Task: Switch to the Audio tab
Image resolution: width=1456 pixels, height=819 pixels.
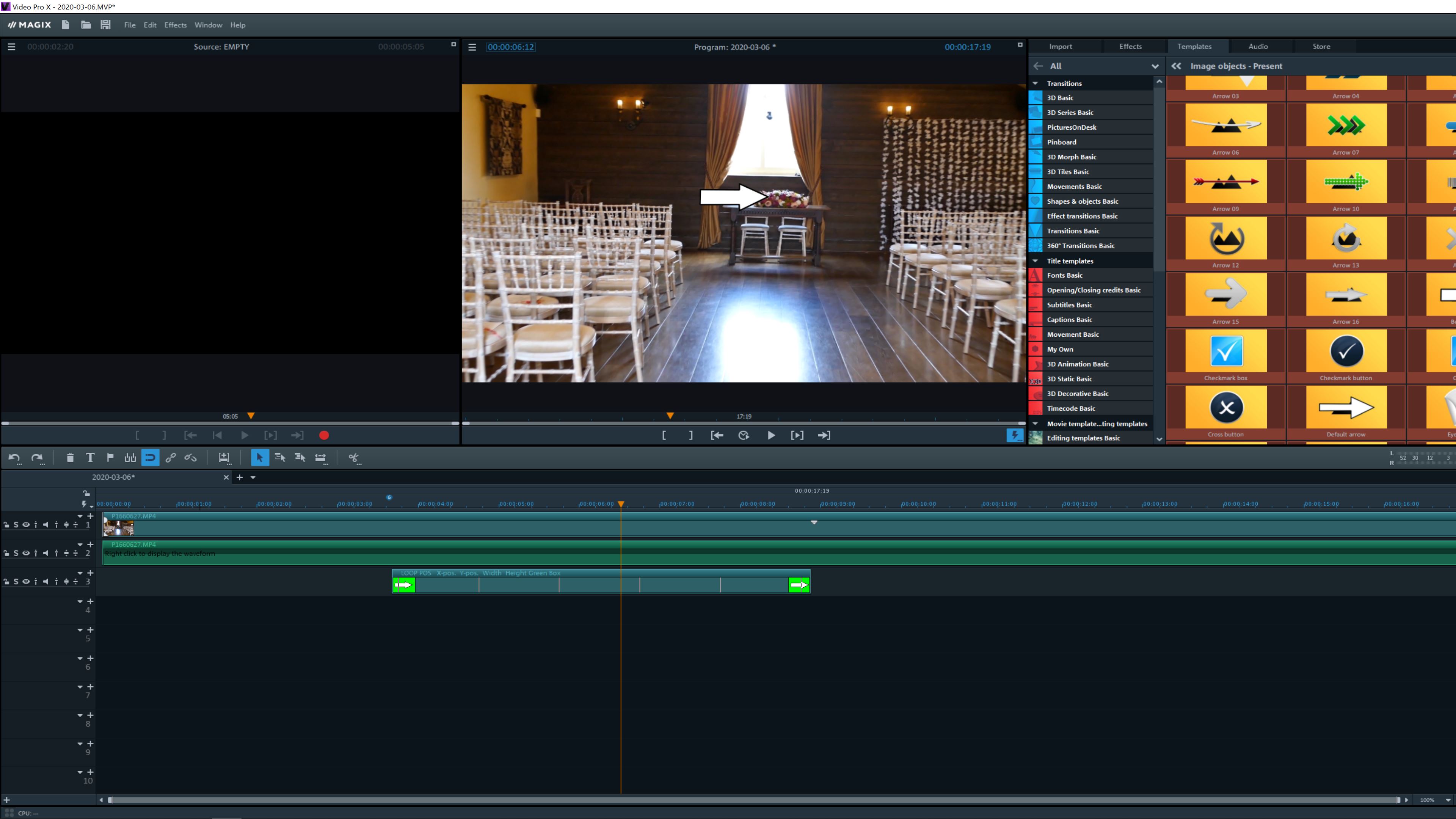Action: coord(1258,46)
